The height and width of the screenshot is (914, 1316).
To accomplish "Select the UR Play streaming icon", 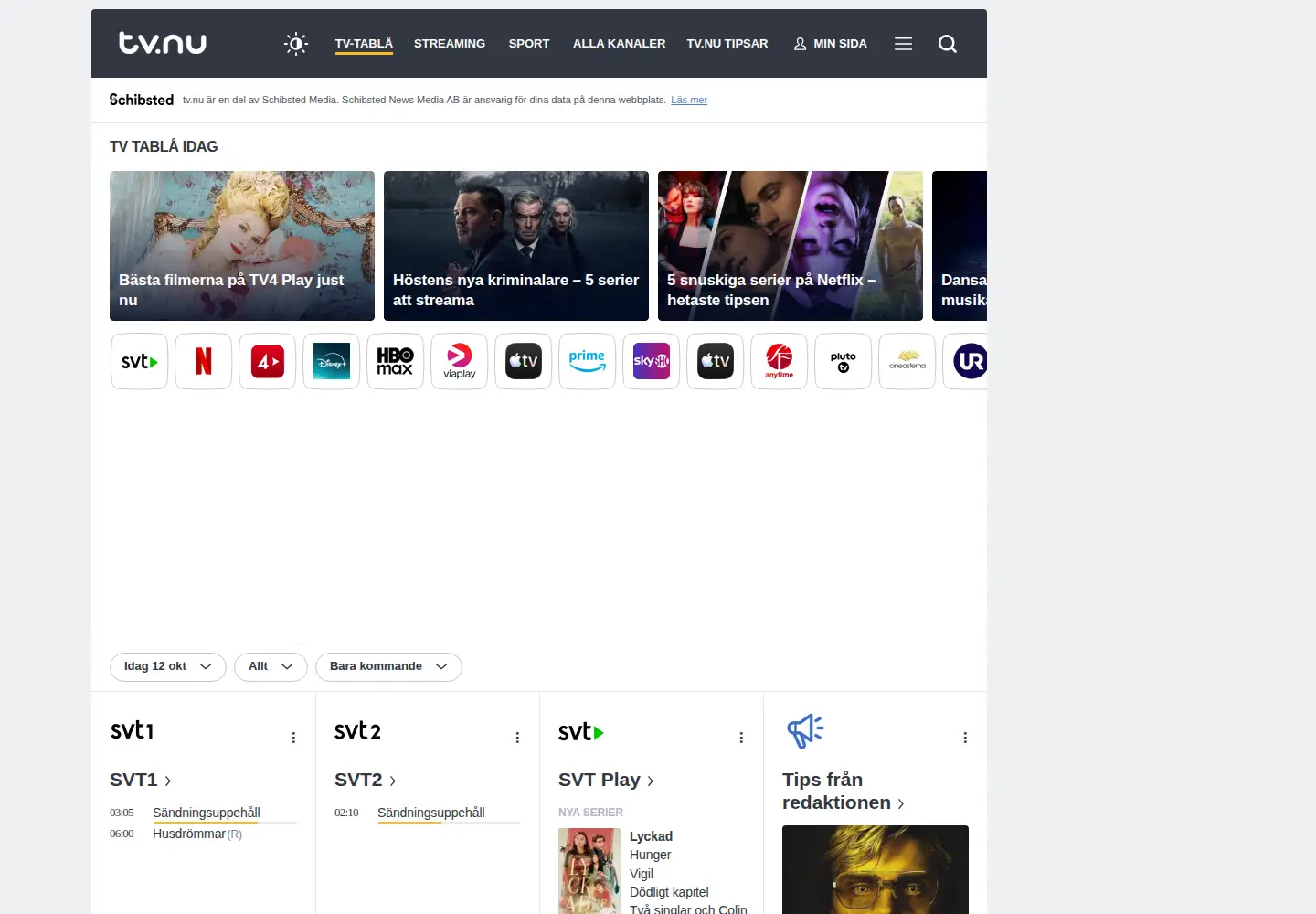I will (966, 362).
